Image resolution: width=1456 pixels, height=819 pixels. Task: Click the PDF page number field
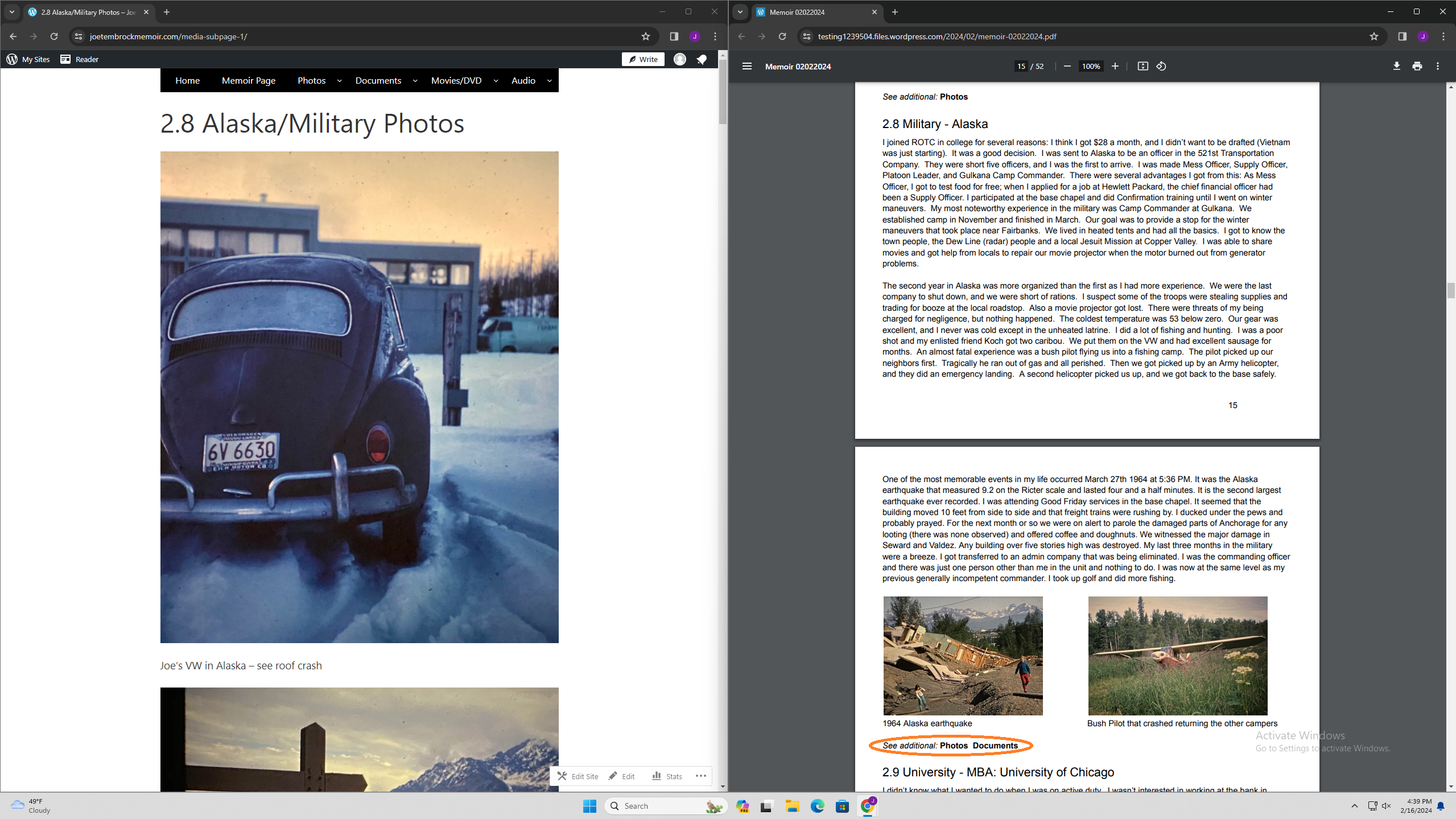(x=1021, y=66)
